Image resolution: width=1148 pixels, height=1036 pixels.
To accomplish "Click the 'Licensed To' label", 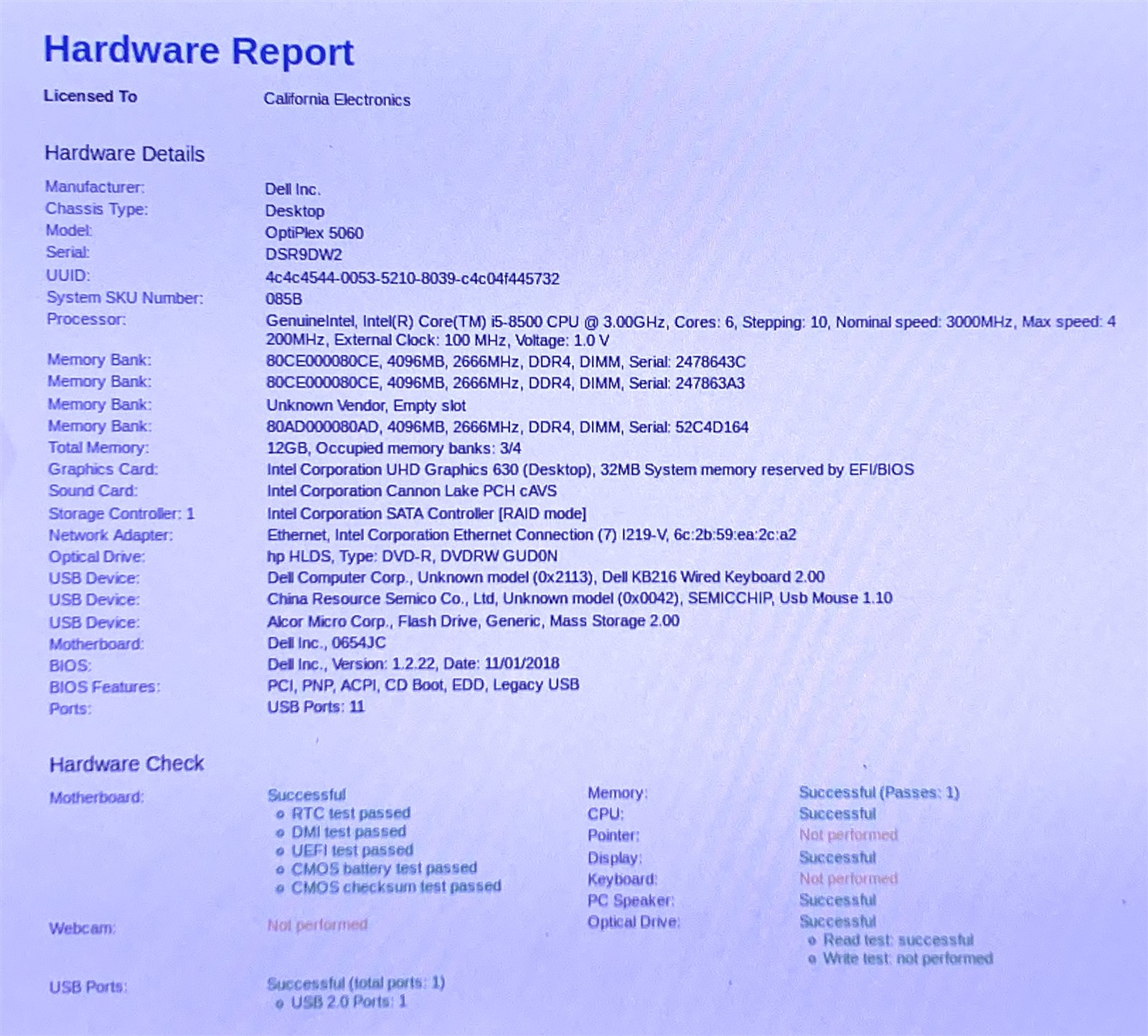I will [90, 96].
